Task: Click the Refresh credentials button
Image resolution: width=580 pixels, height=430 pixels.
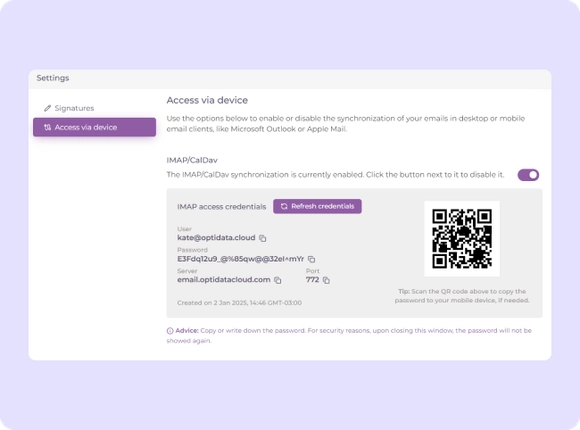Action: (x=317, y=206)
